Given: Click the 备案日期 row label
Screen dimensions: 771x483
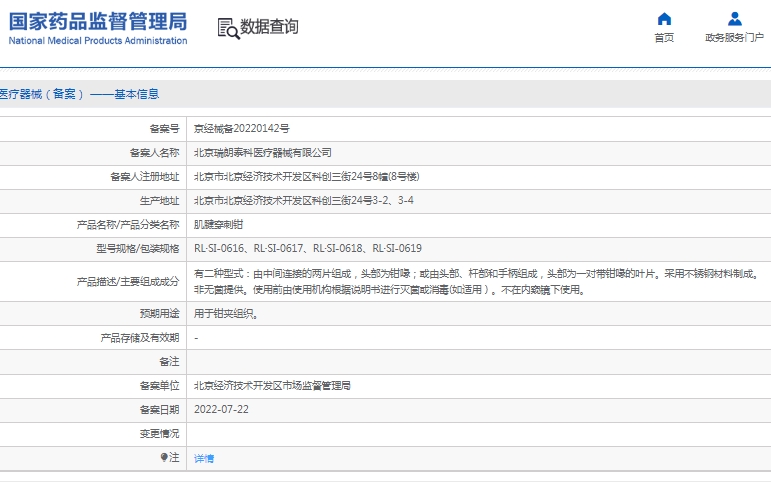Looking at the screenshot, I should pos(159,410).
